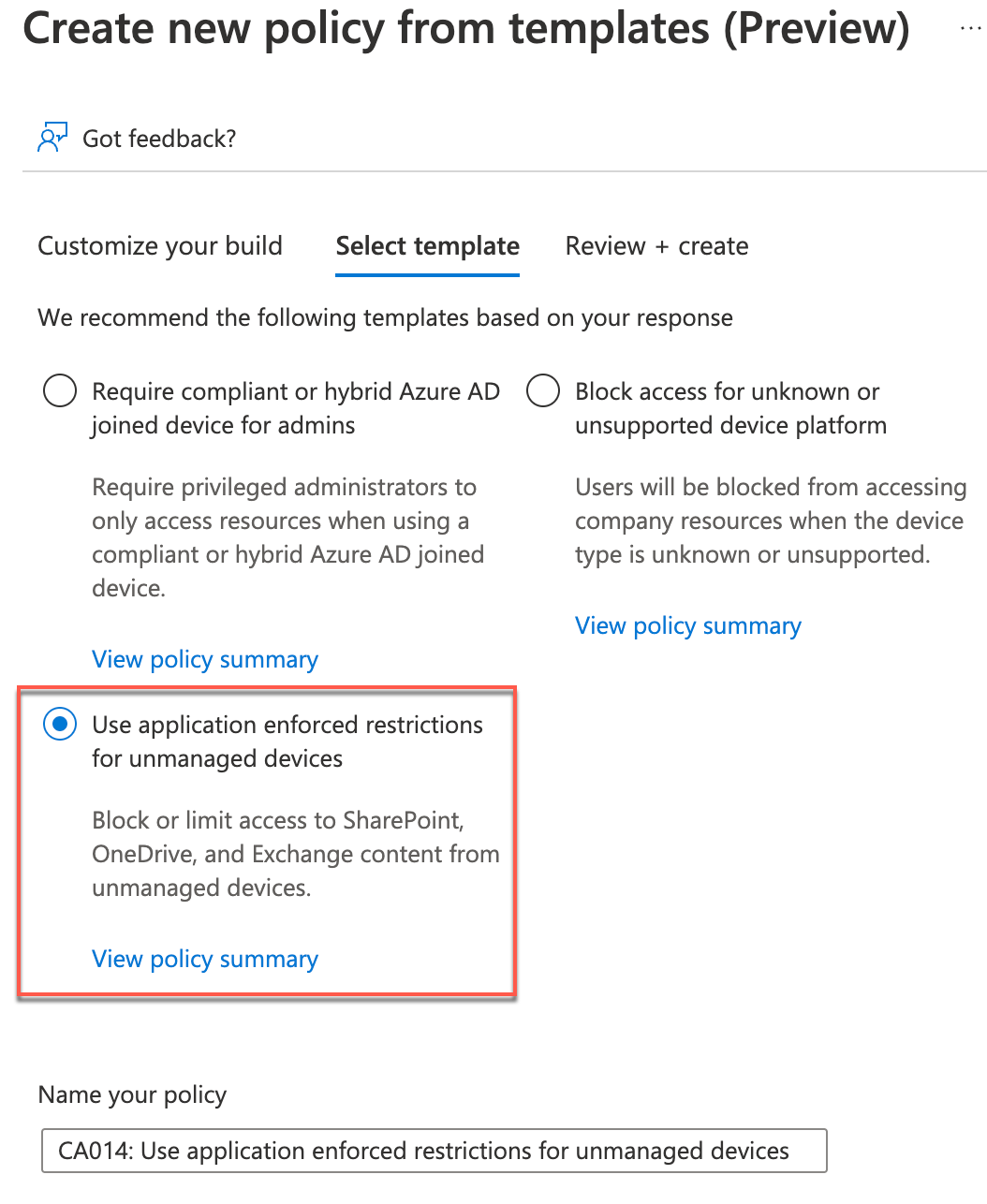This screenshot has width=987, height=1204.
Task: Click the blocked users description text
Action: click(x=771, y=521)
